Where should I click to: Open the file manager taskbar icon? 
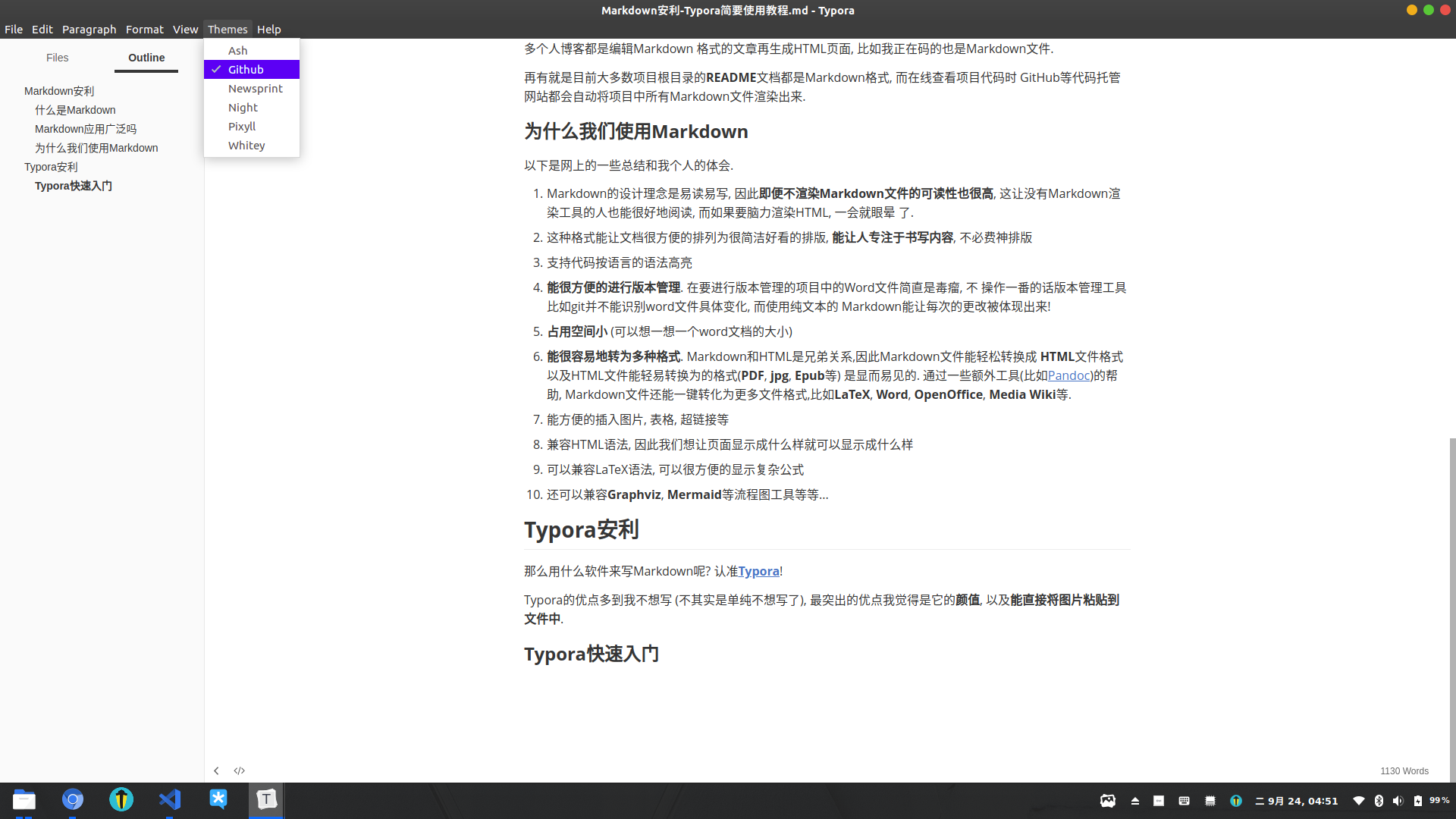point(24,799)
